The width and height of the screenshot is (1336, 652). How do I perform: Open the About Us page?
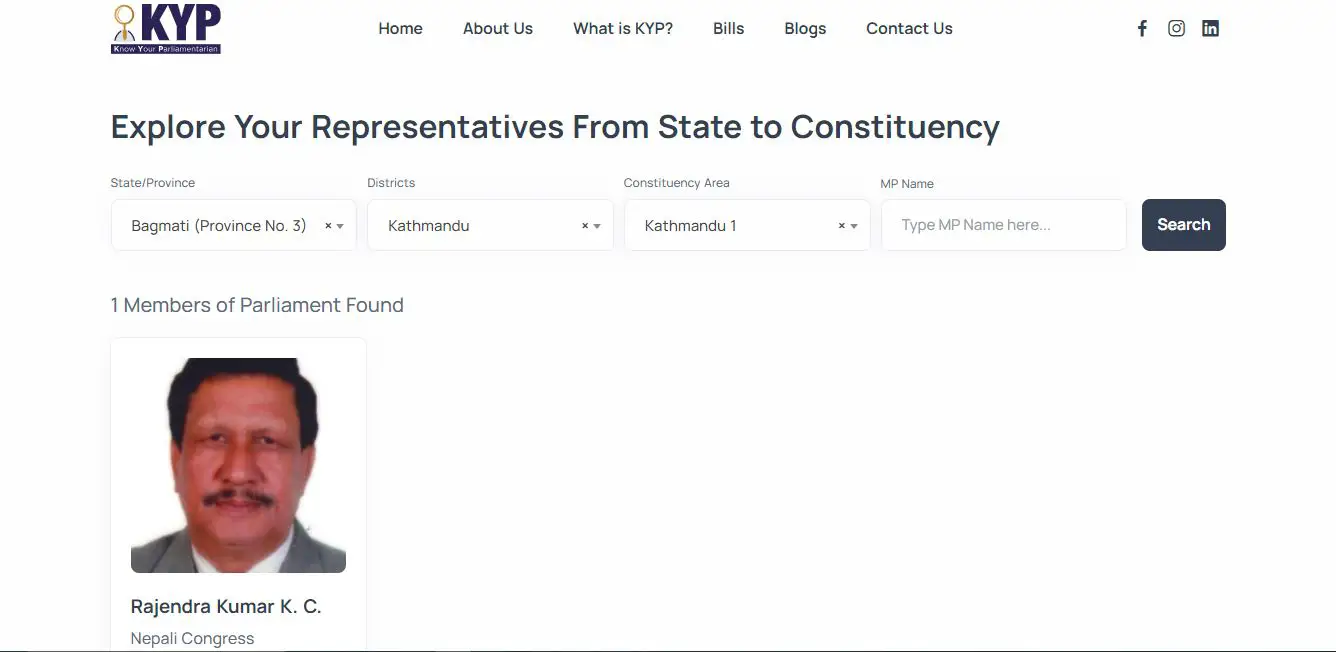click(497, 28)
